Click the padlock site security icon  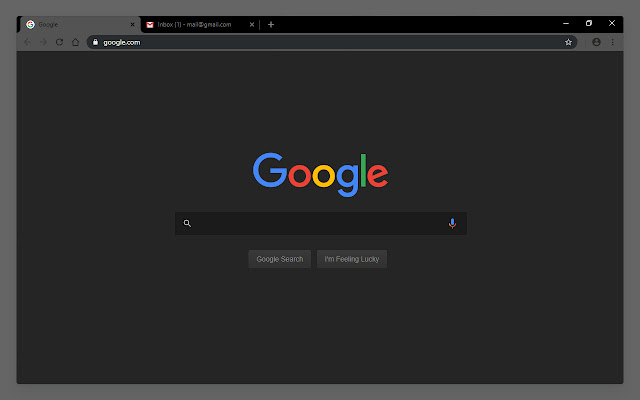[96, 42]
